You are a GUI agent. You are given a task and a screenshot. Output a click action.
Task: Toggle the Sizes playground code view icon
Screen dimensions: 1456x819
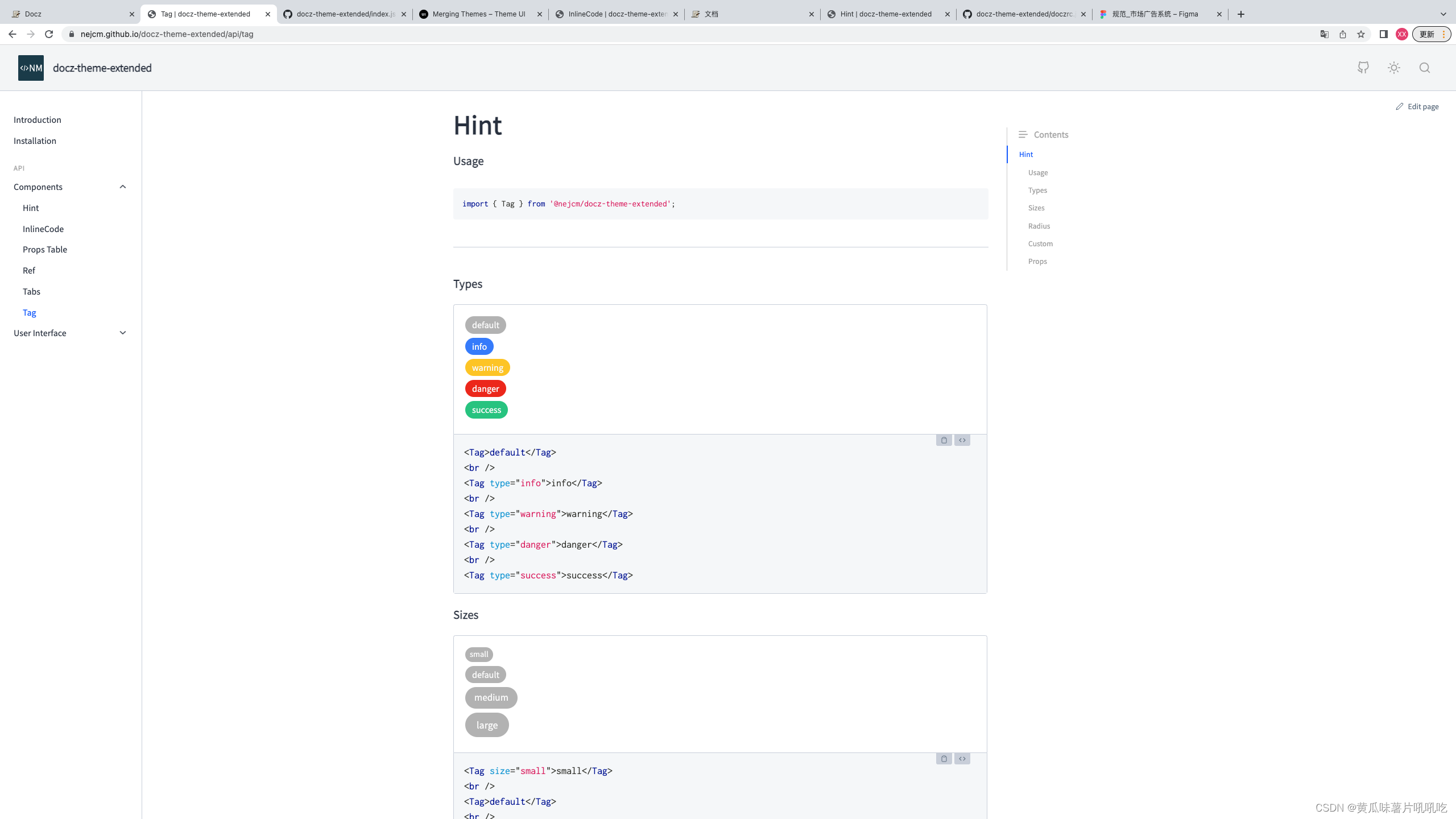pyautogui.click(x=962, y=759)
